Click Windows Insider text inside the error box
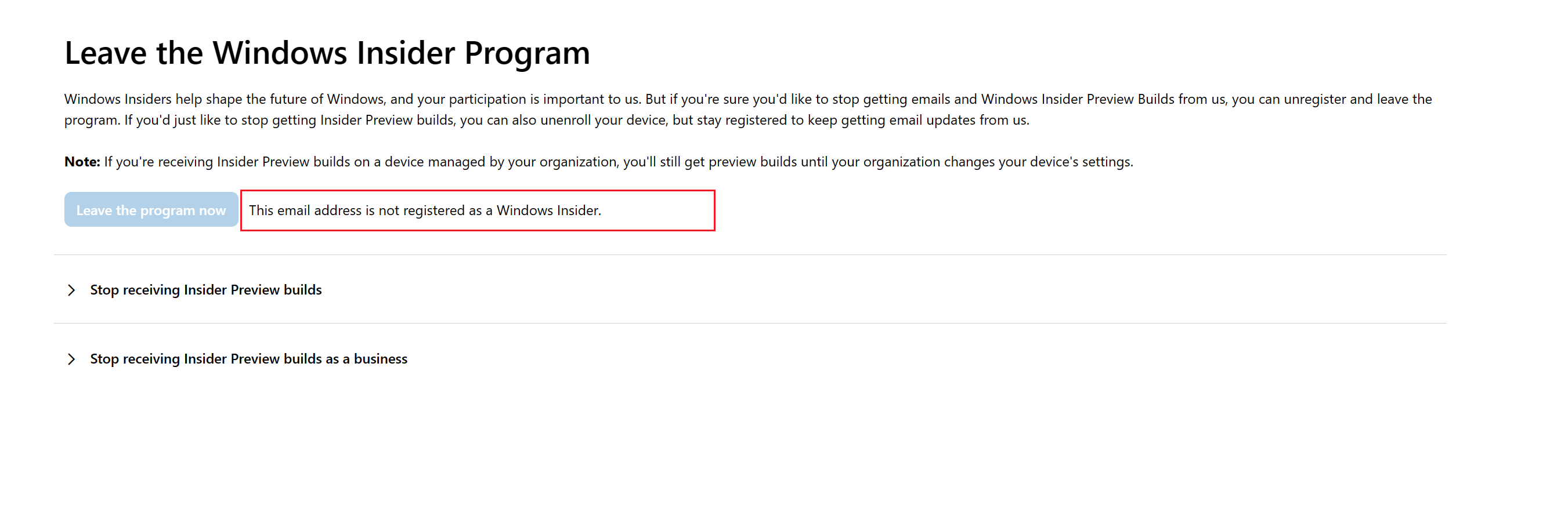The image size is (1568, 505). pyautogui.click(x=549, y=210)
